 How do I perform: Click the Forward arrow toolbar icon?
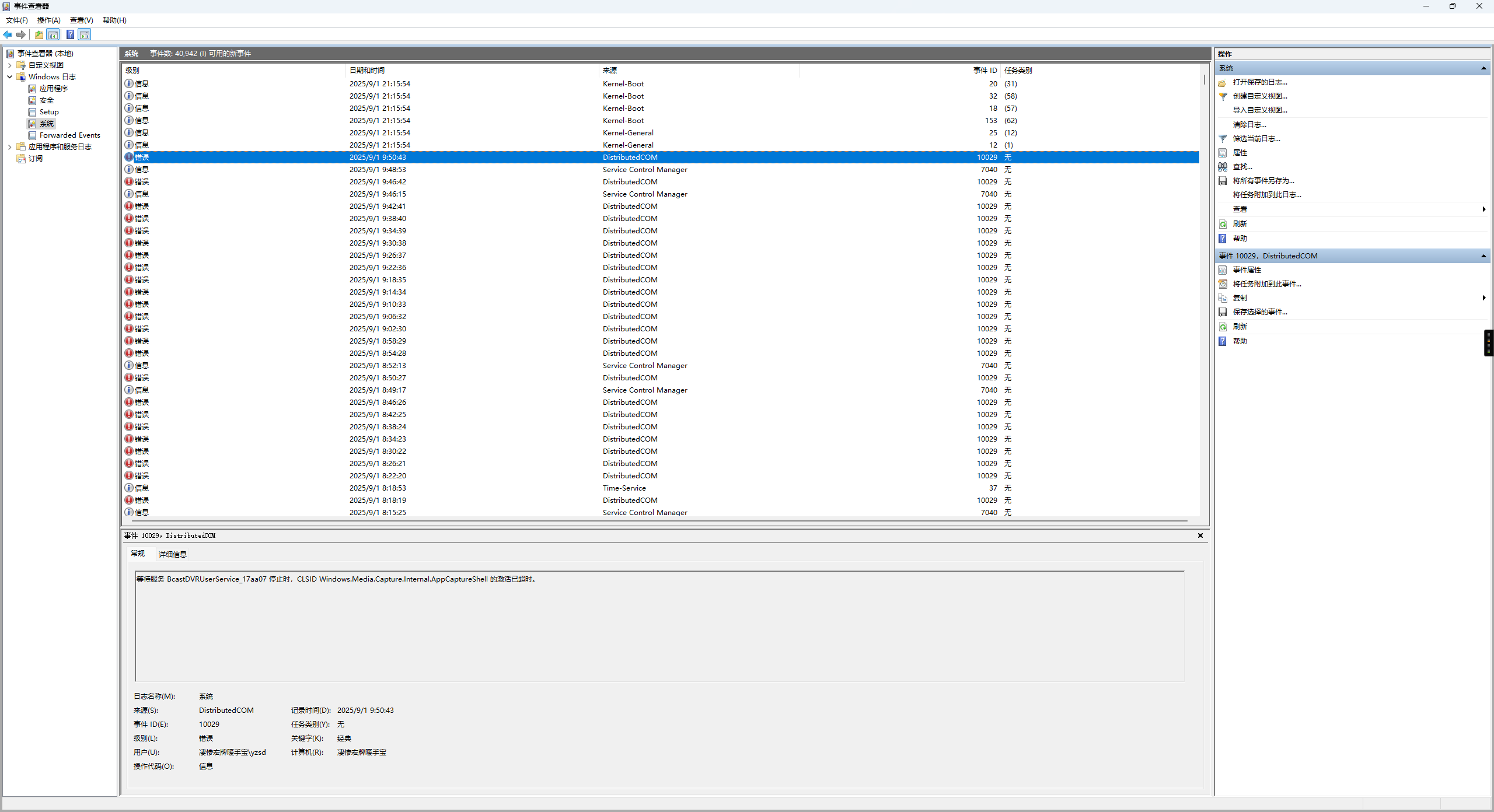point(21,35)
